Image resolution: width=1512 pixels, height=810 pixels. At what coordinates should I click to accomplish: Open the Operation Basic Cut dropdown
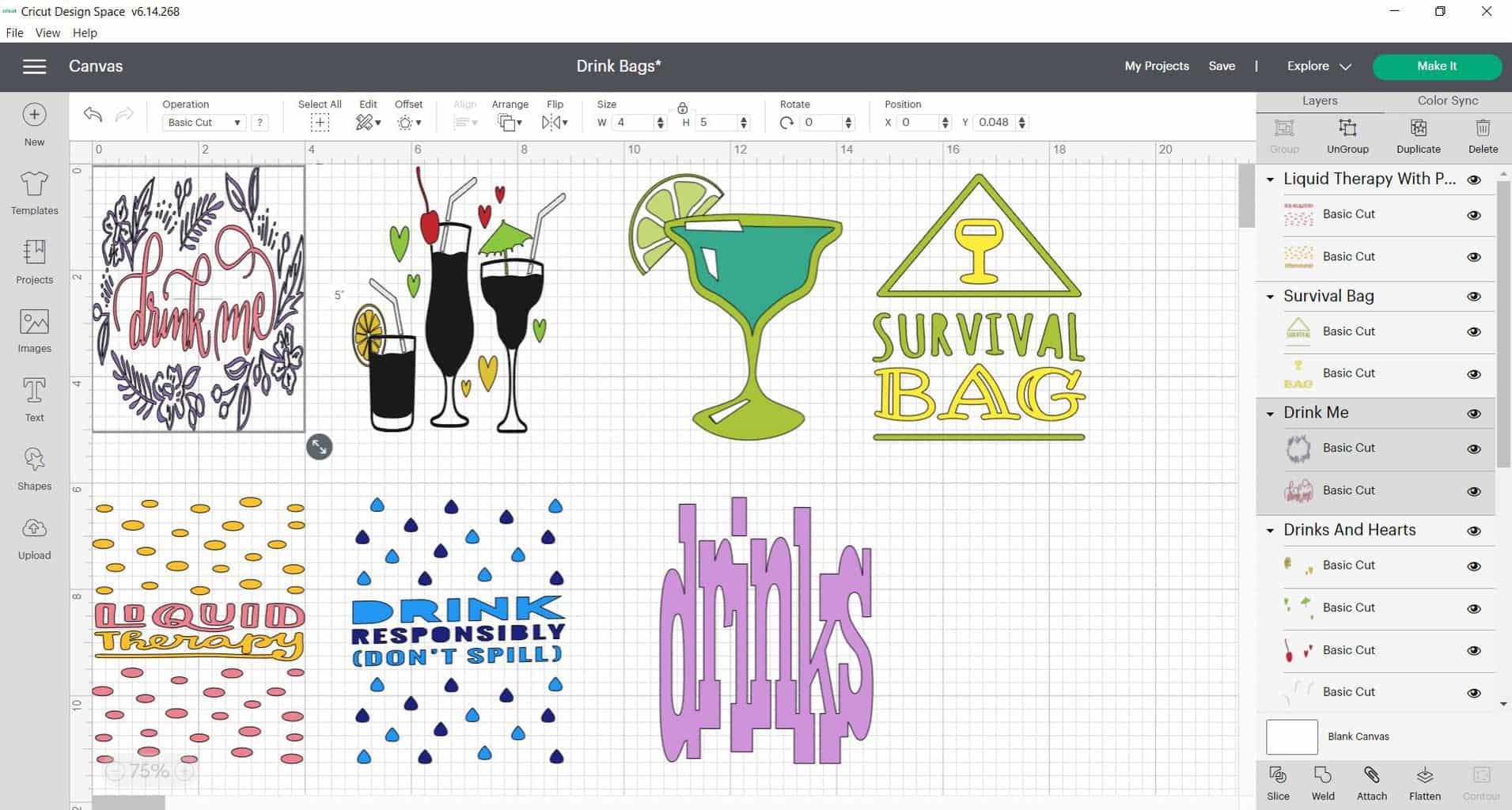pos(203,123)
